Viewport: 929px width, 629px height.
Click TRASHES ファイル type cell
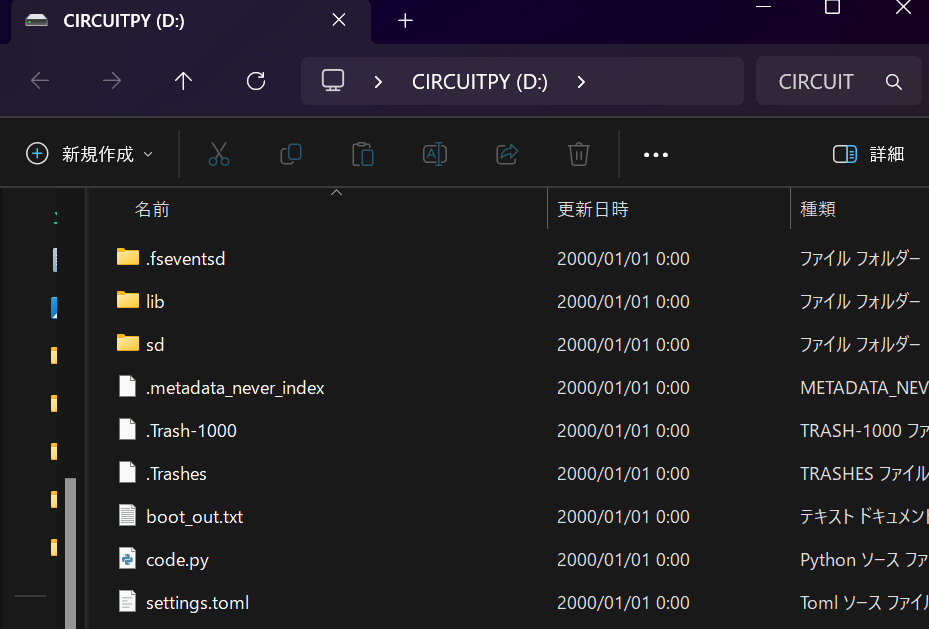pyautogui.click(x=864, y=474)
